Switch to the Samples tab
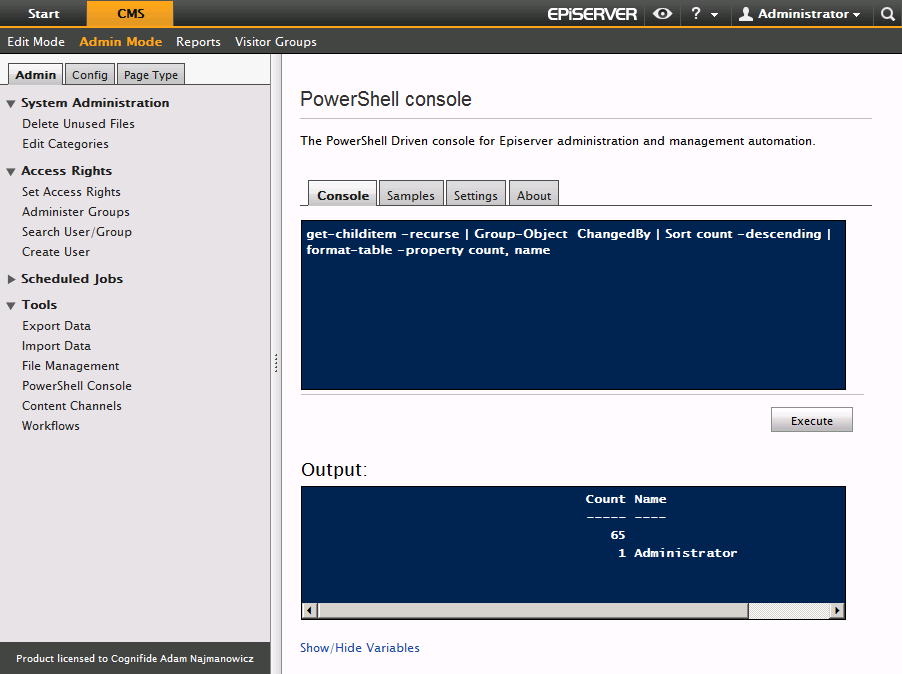Viewport: 902px width, 674px height. coord(410,195)
